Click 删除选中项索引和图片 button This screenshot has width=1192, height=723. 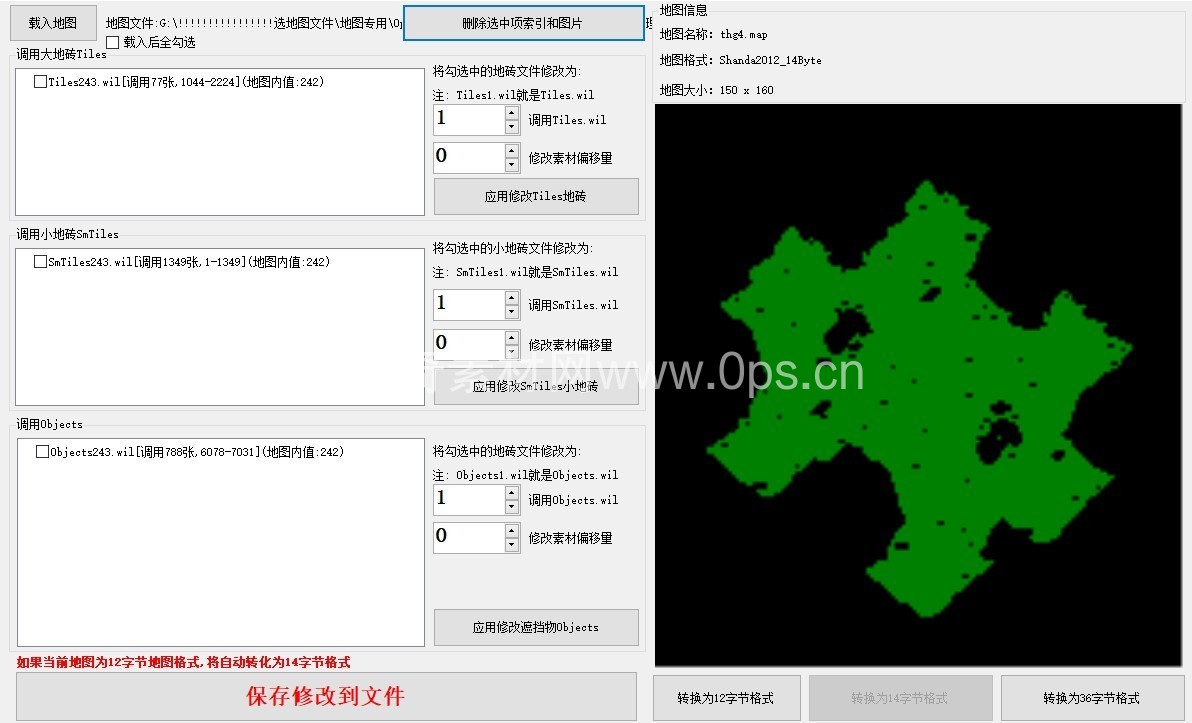pos(523,23)
